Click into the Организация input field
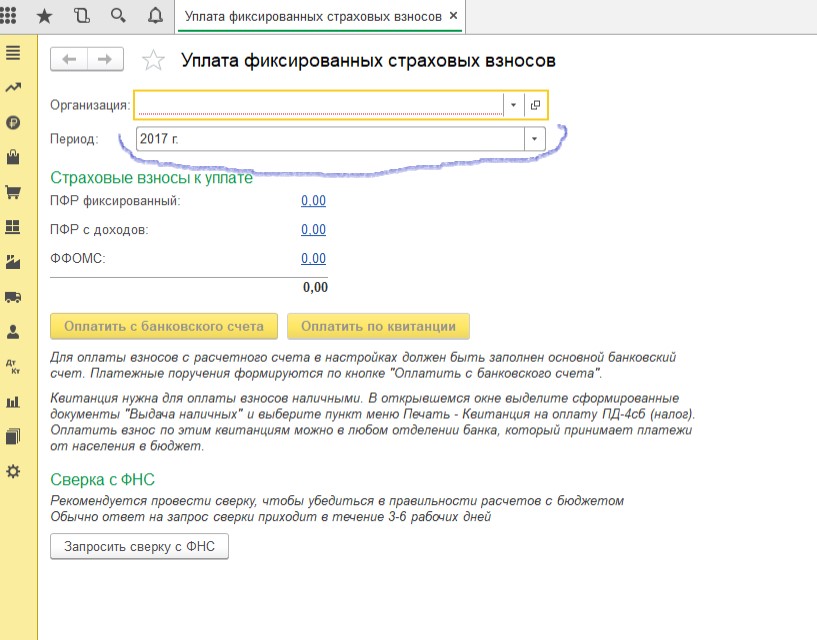The image size is (817, 640). (x=319, y=105)
